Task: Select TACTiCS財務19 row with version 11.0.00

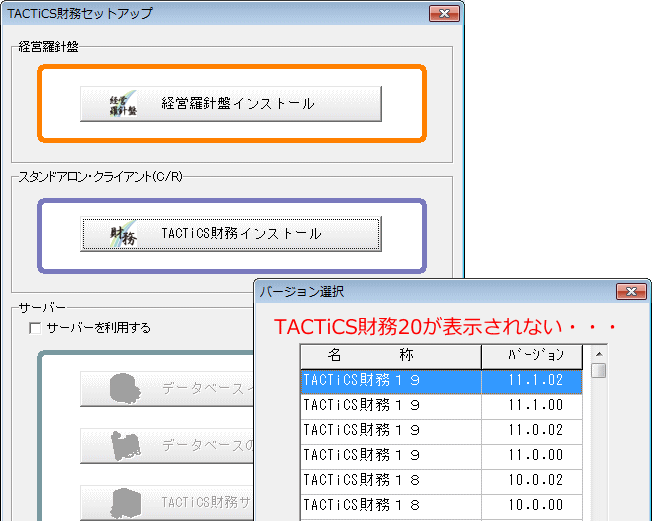Action: (441, 456)
